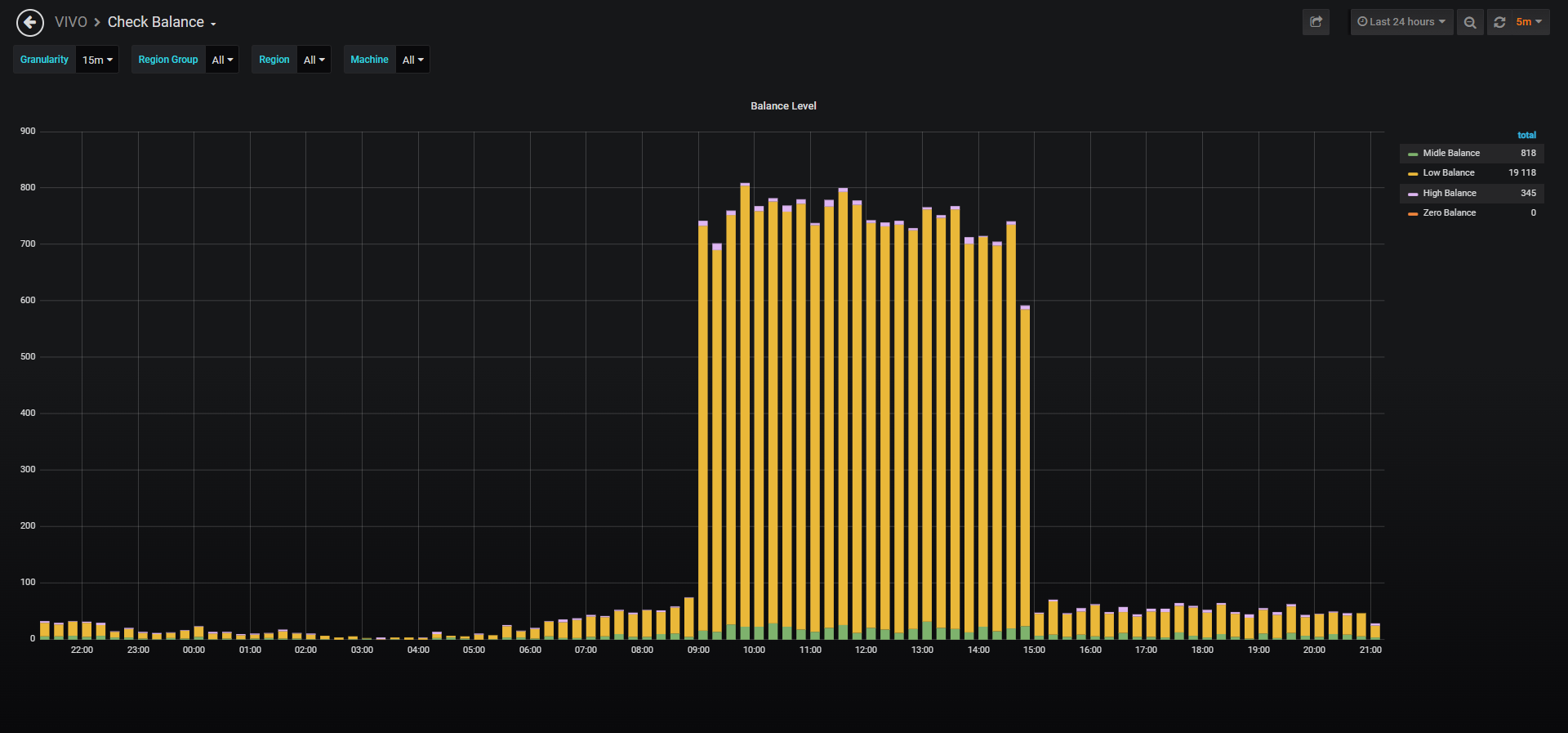The image size is (1568, 733).
Task: Expand the Granularity 15m dropdown
Action: [97, 60]
